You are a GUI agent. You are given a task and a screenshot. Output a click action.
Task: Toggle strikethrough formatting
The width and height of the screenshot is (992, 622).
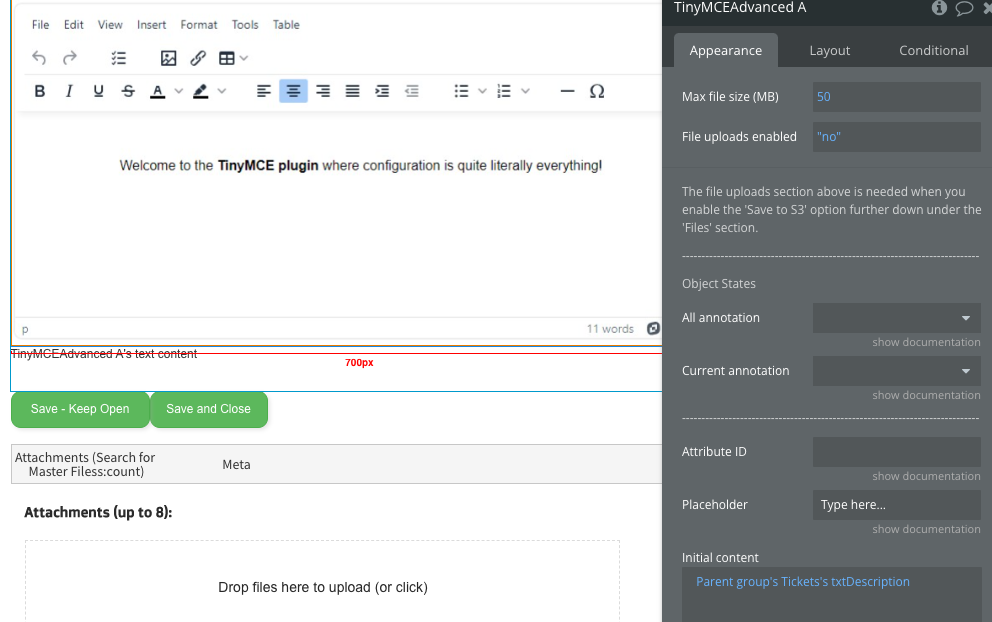pyautogui.click(x=128, y=91)
